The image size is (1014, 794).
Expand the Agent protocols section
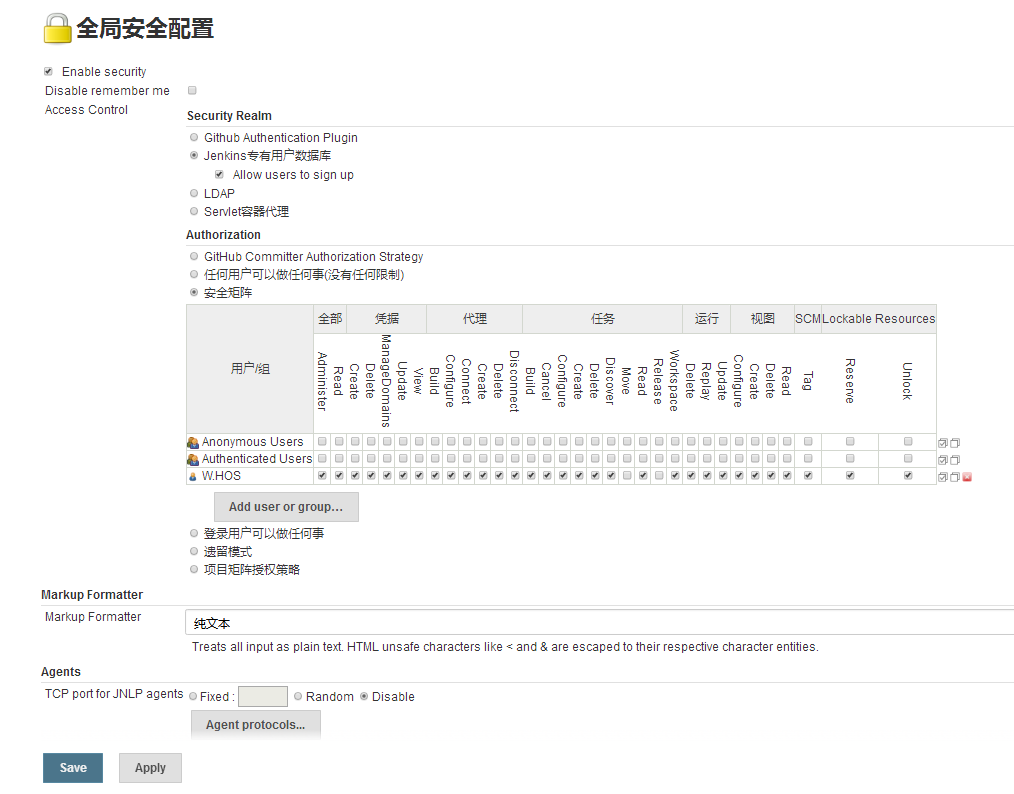[255, 724]
